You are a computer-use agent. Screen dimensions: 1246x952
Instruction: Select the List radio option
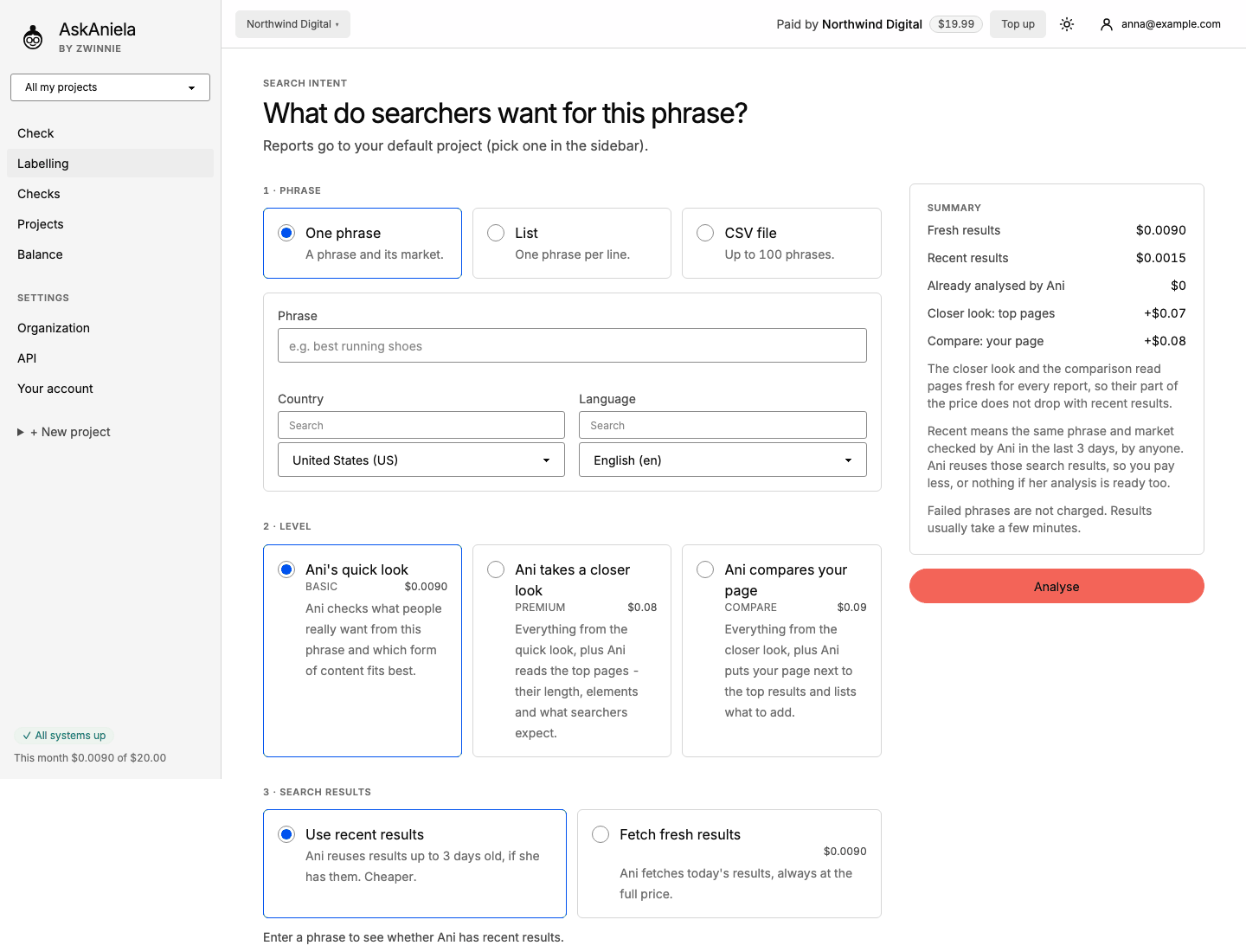(496, 233)
